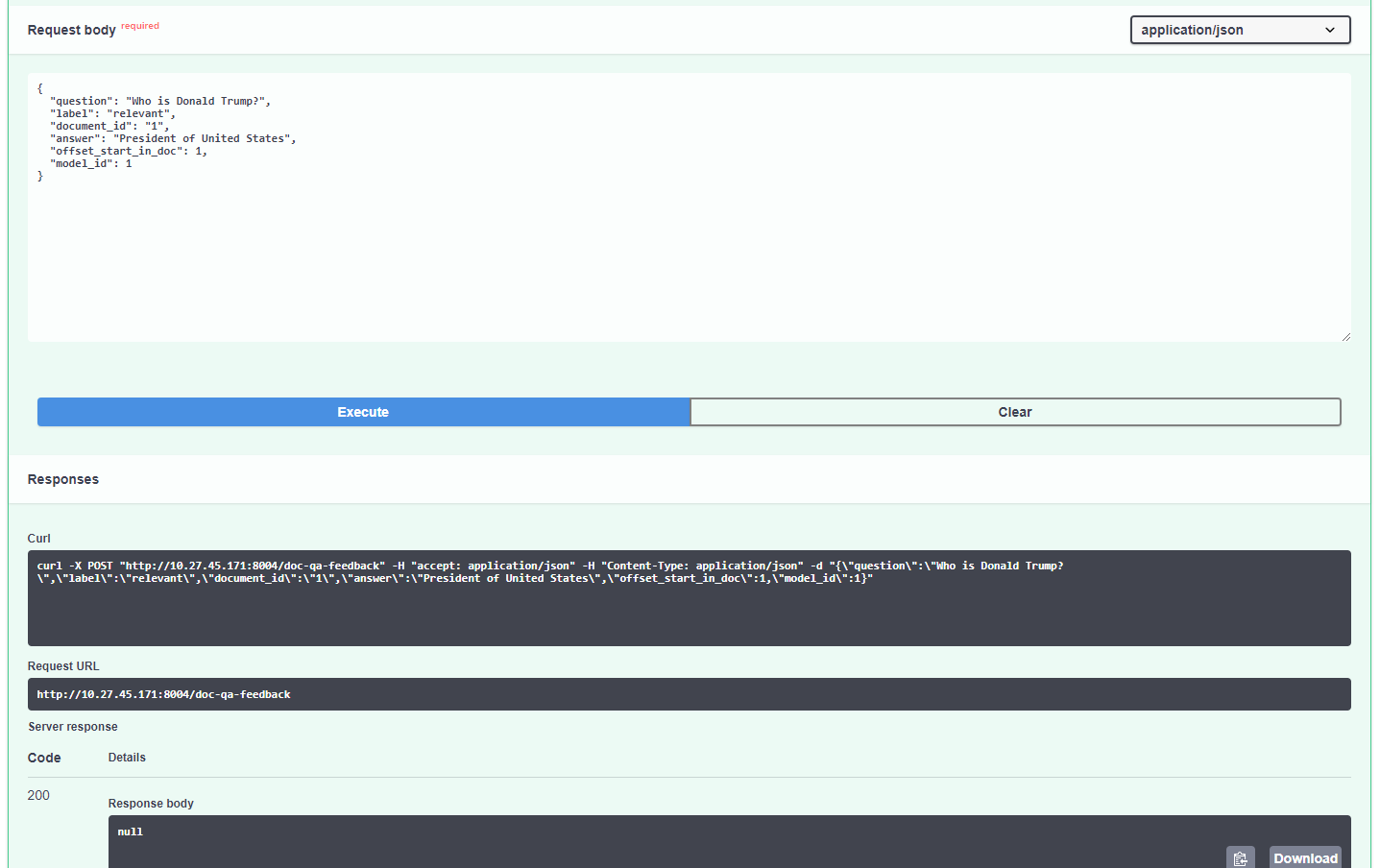This screenshot has width=1380, height=868.
Task: Grab the request body resize handle
Action: click(1345, 335)
